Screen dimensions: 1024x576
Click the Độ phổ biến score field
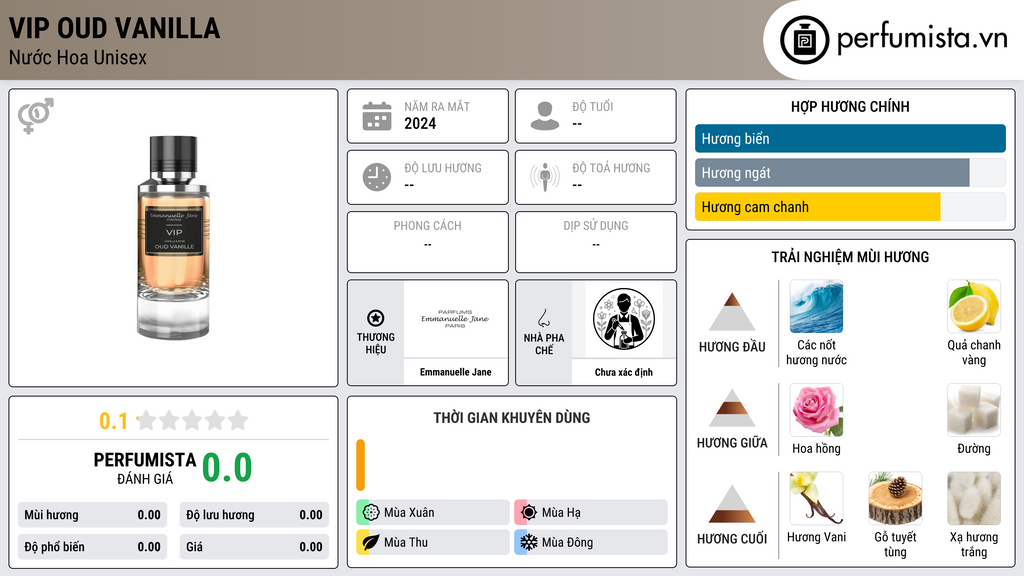coord(92,547)
